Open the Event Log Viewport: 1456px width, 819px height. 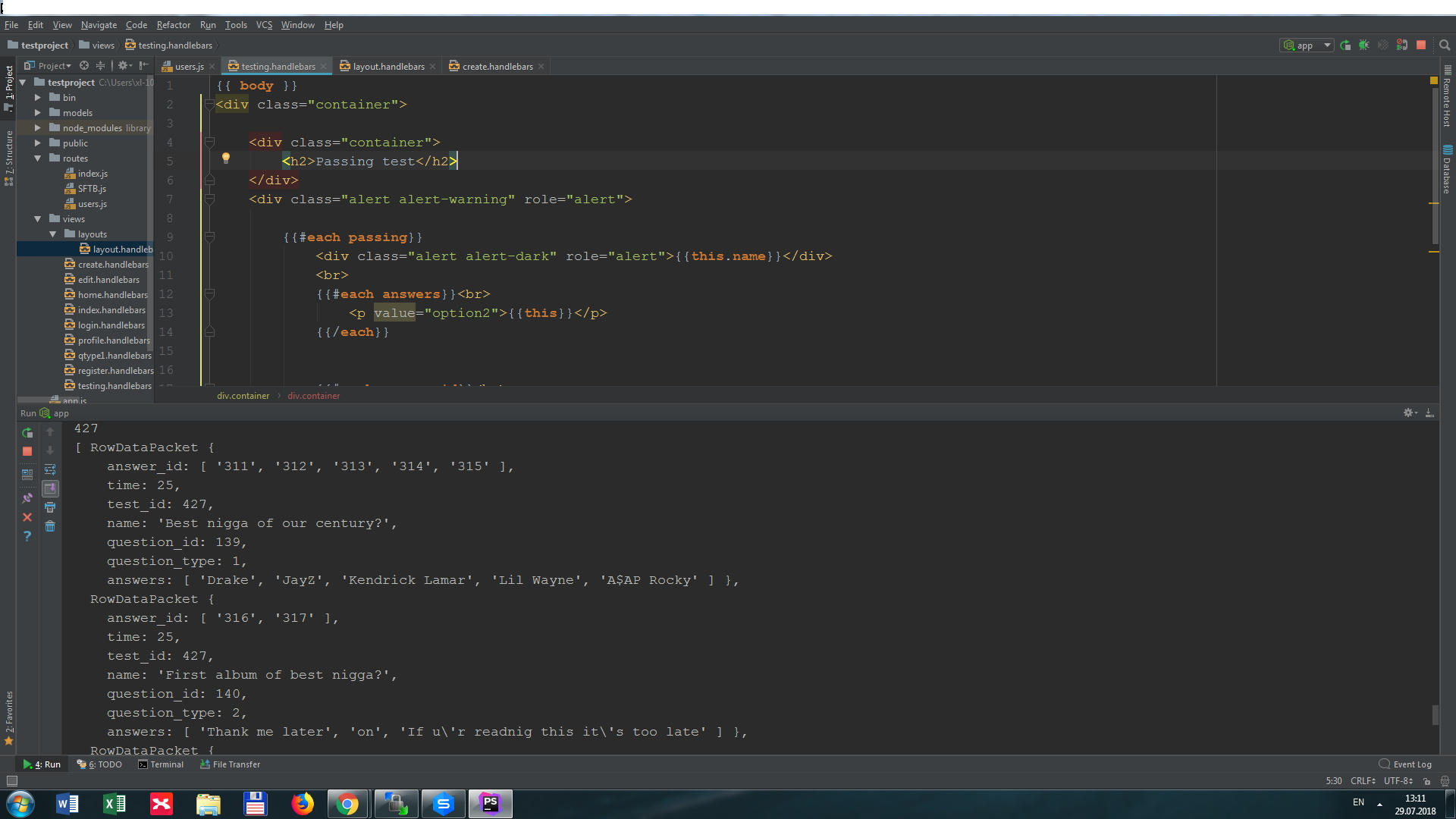(x=1405, y=764)
